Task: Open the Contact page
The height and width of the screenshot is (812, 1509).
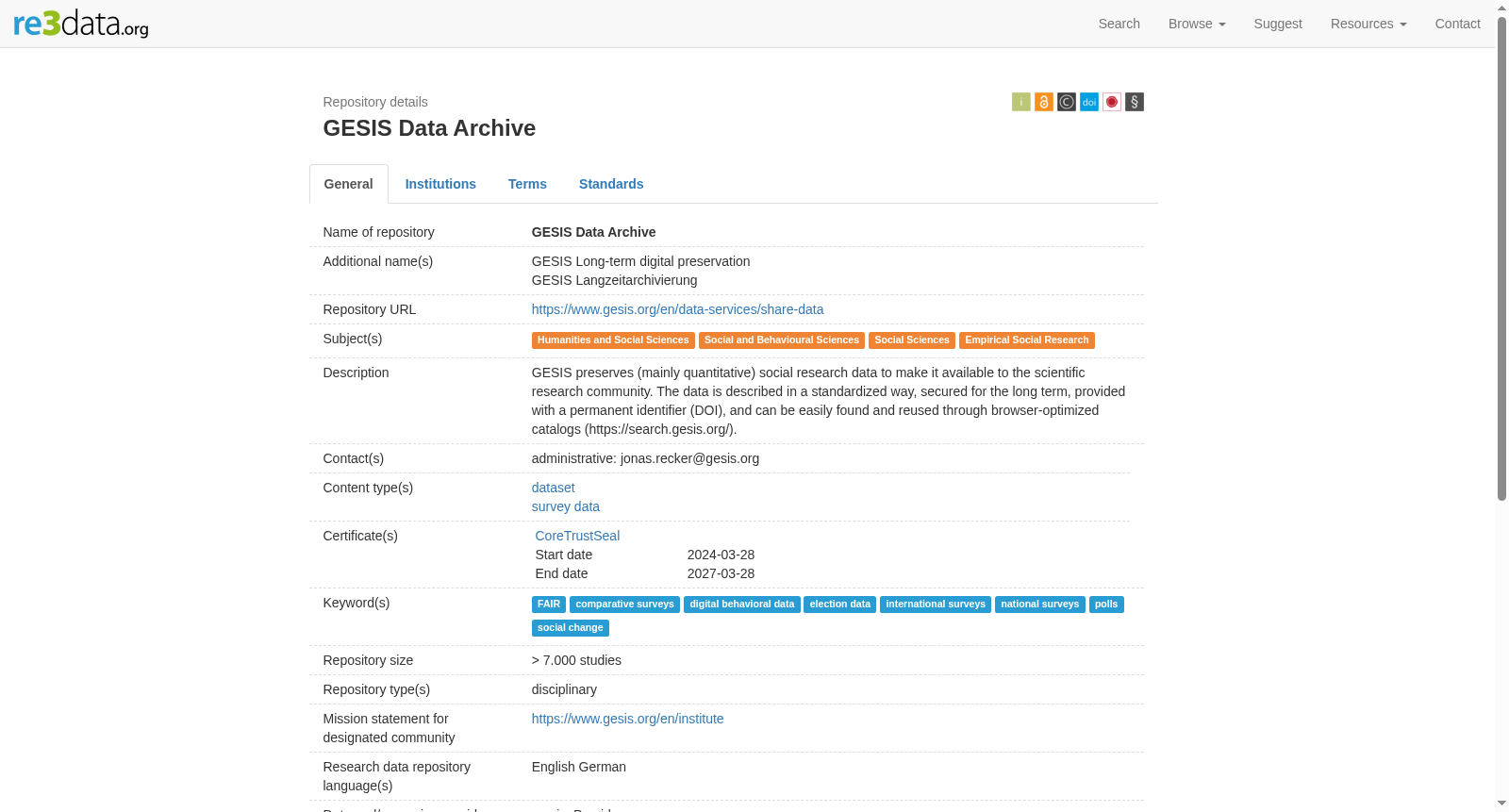Action: tap(1457, 24)
